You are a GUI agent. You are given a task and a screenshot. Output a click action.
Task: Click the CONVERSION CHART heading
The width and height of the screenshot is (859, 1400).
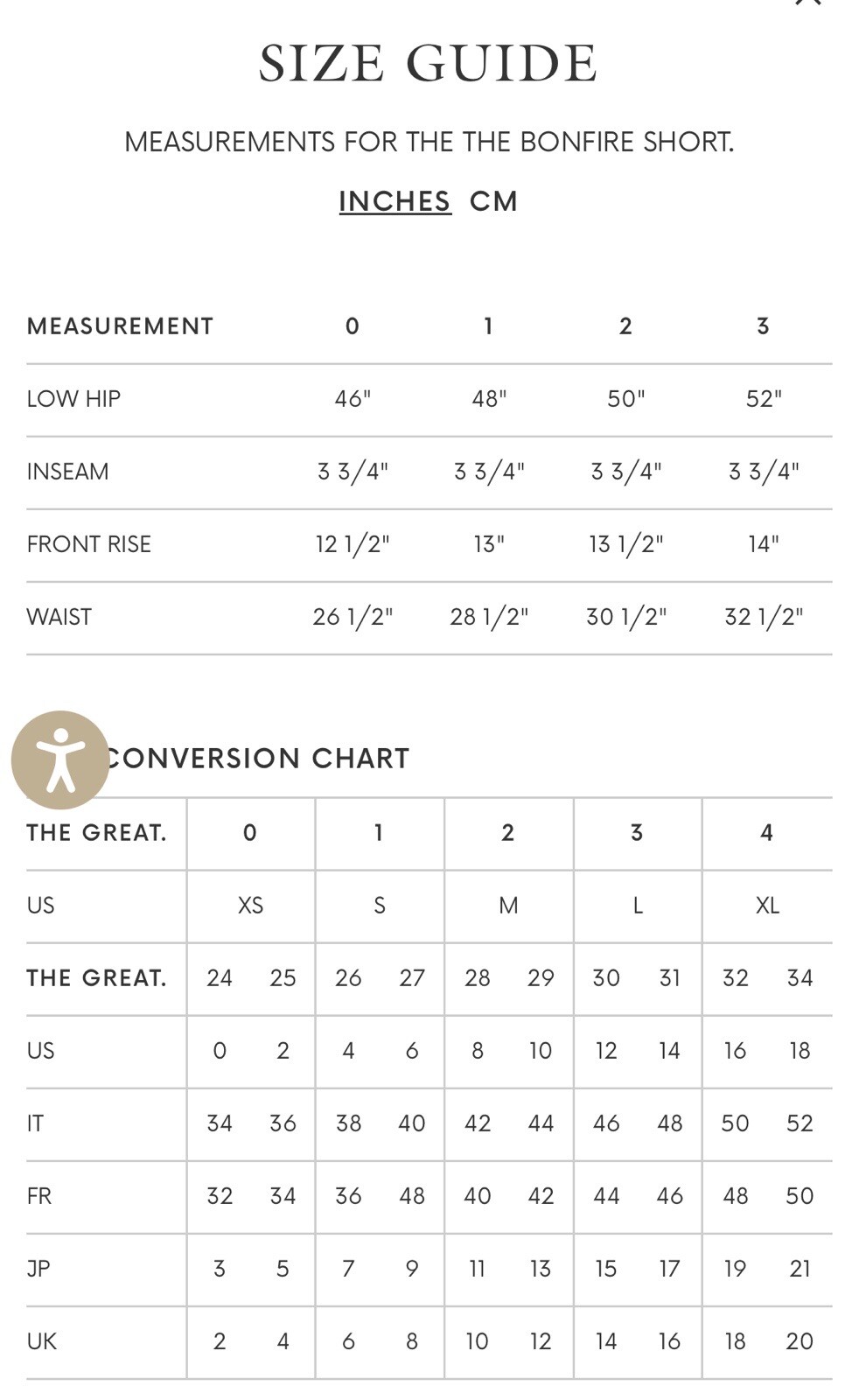coord(257,758)
